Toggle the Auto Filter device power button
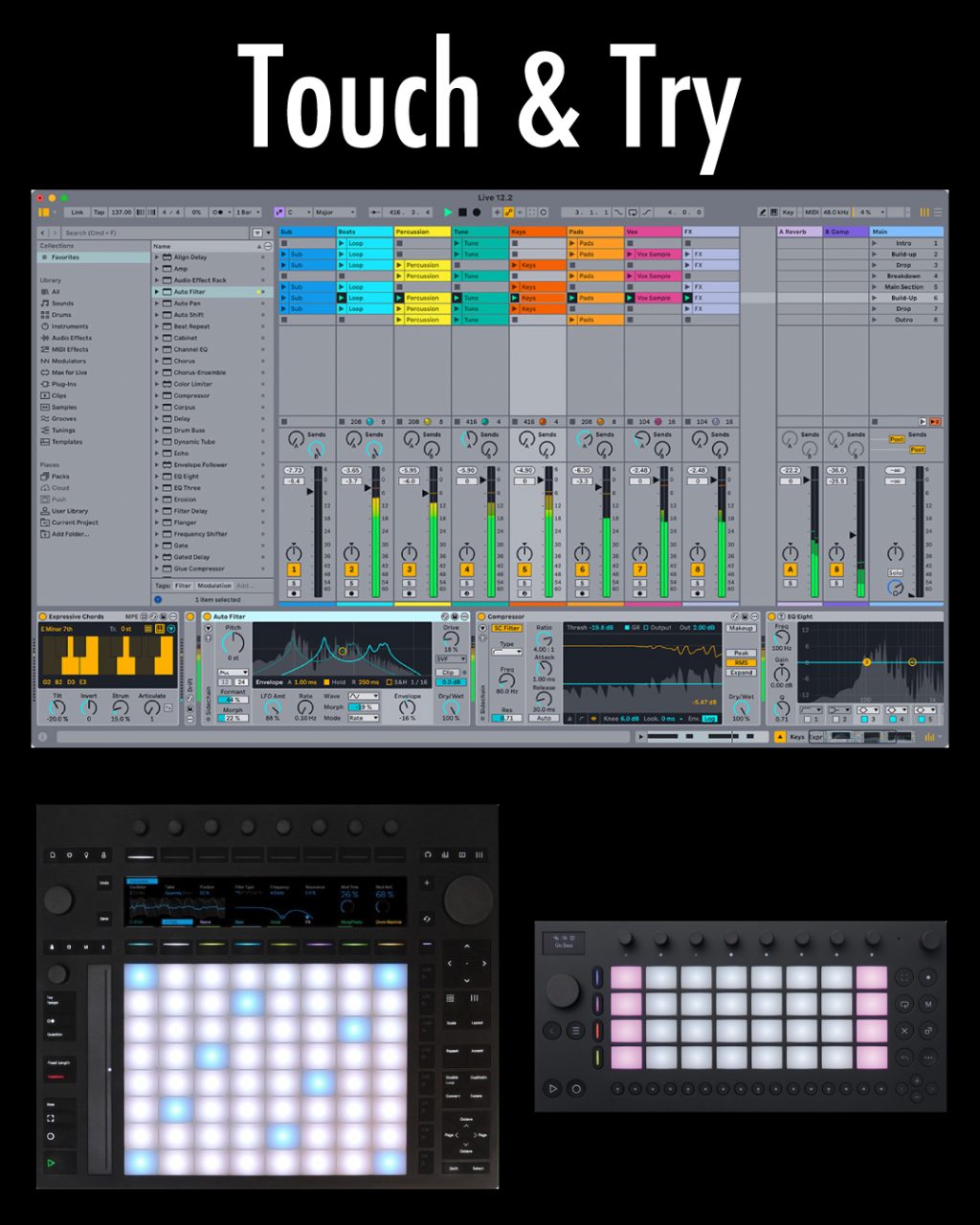 click(208, 616)
